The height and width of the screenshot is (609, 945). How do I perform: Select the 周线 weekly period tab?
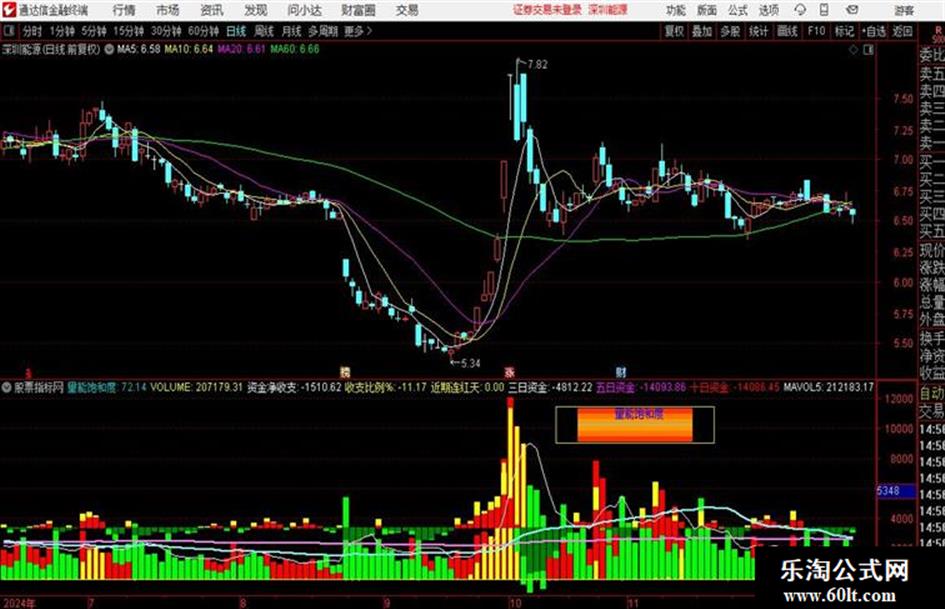click(x=263, y=31)
